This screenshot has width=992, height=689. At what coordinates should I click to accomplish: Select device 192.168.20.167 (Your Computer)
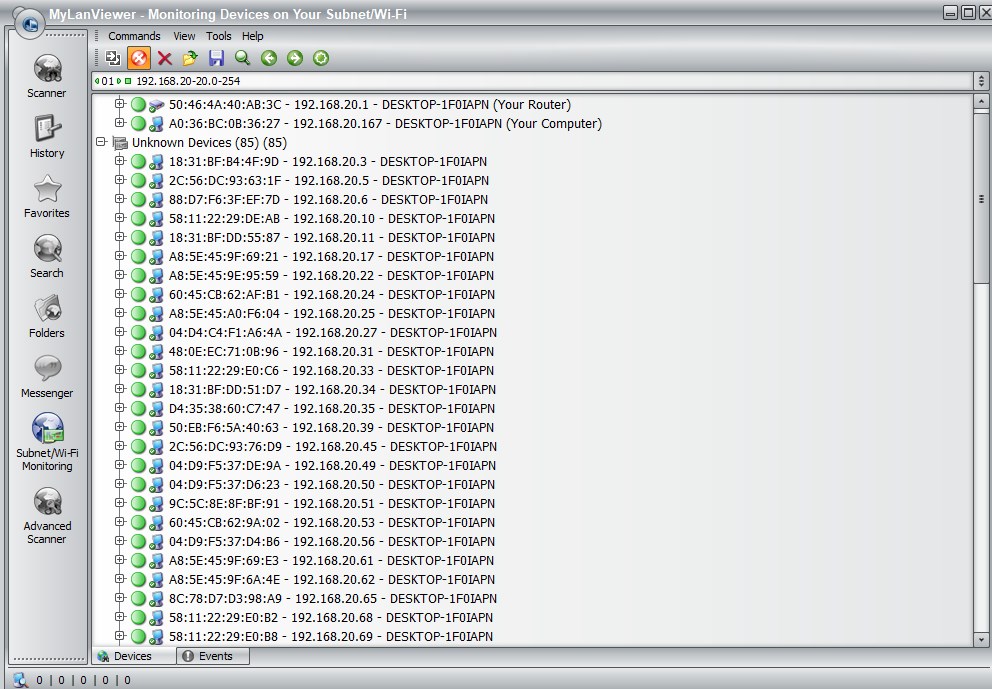point(385,124)
